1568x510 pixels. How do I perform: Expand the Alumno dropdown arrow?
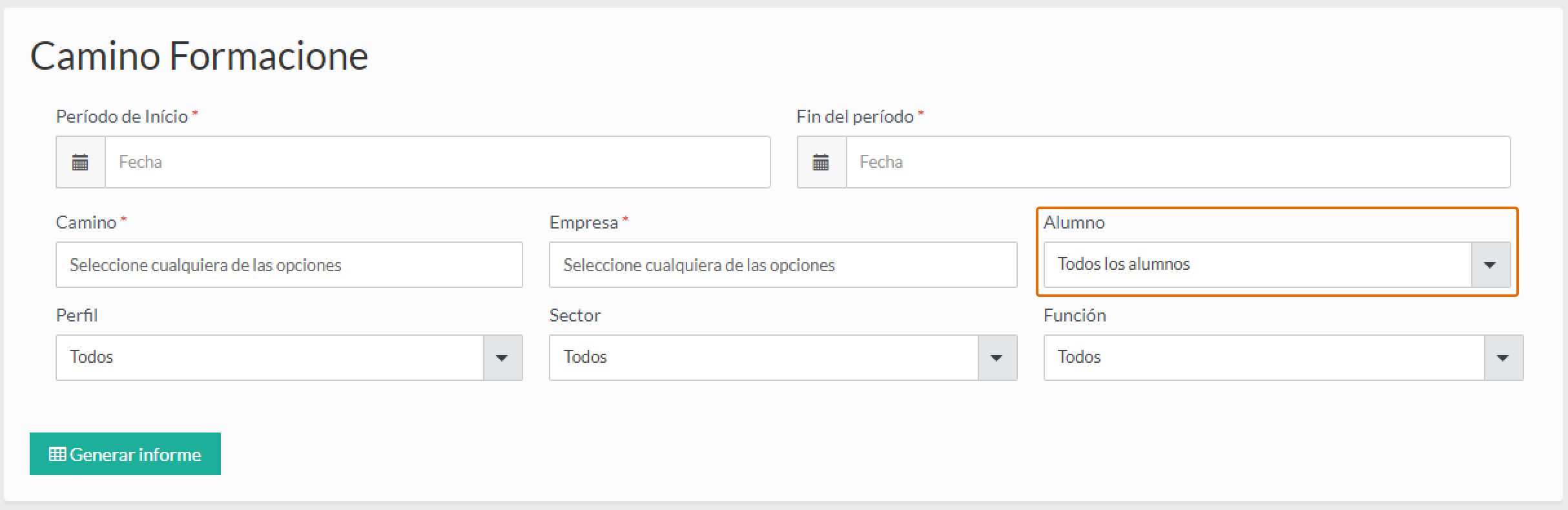[1491, 265]
